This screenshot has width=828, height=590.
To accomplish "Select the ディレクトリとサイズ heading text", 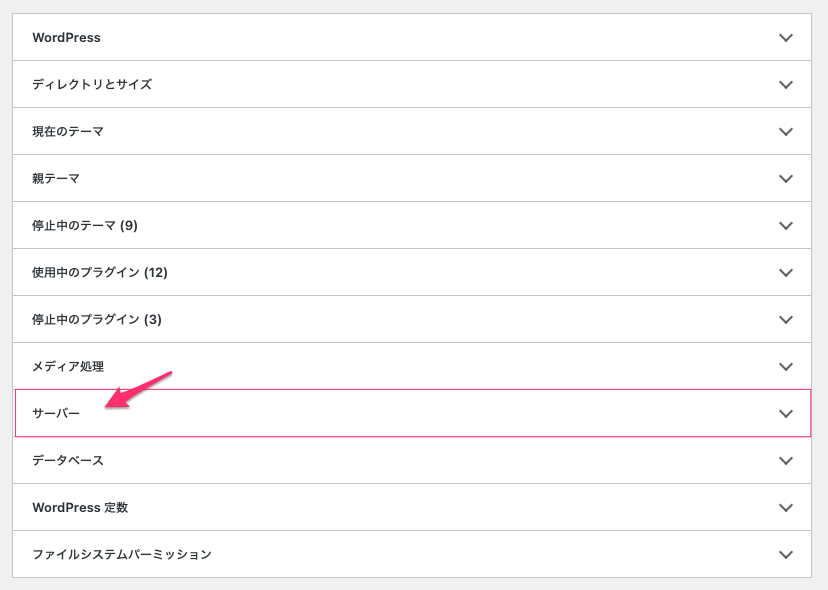I will pos(92,85).
